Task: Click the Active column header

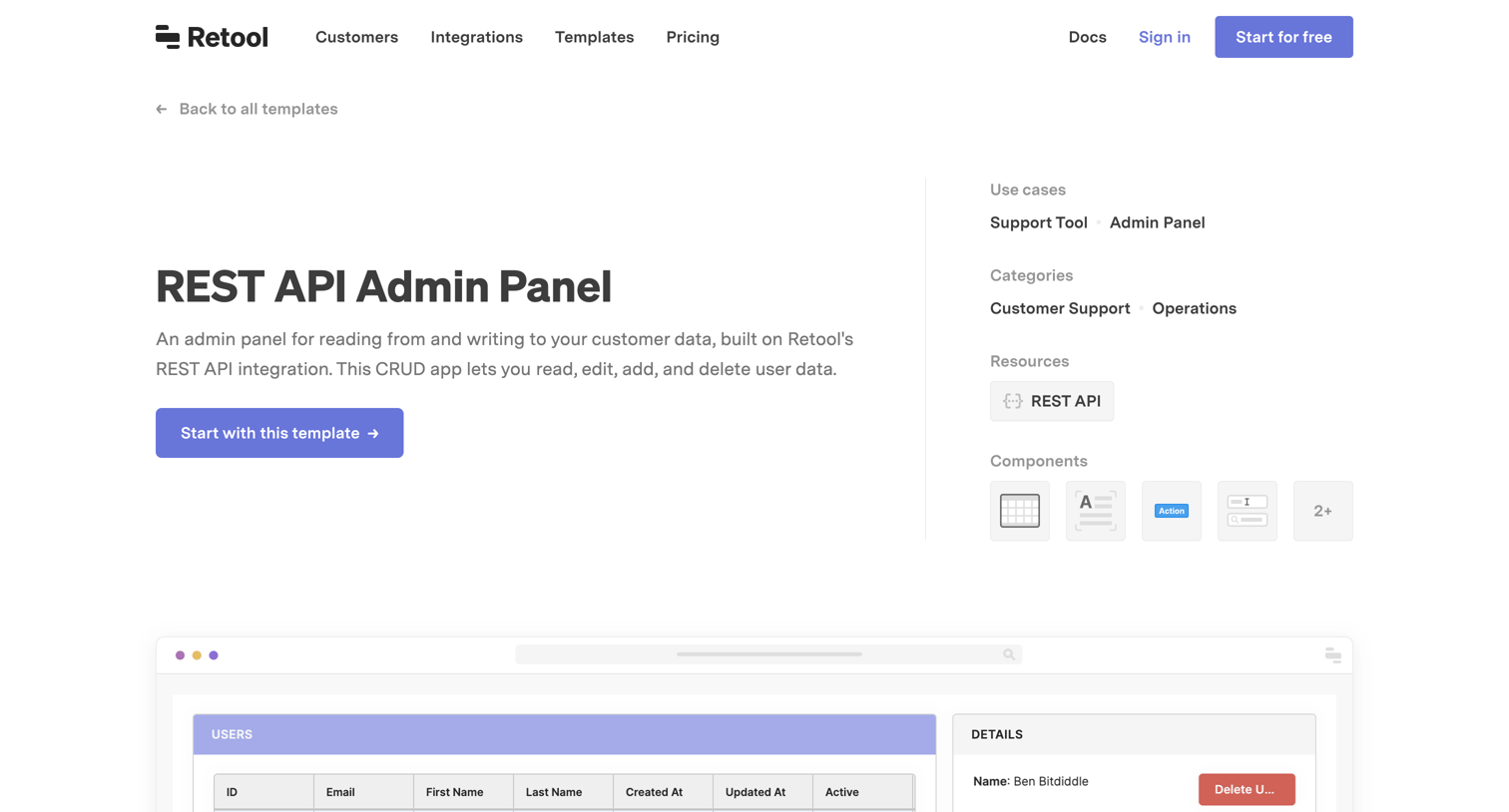Action: 862,792
